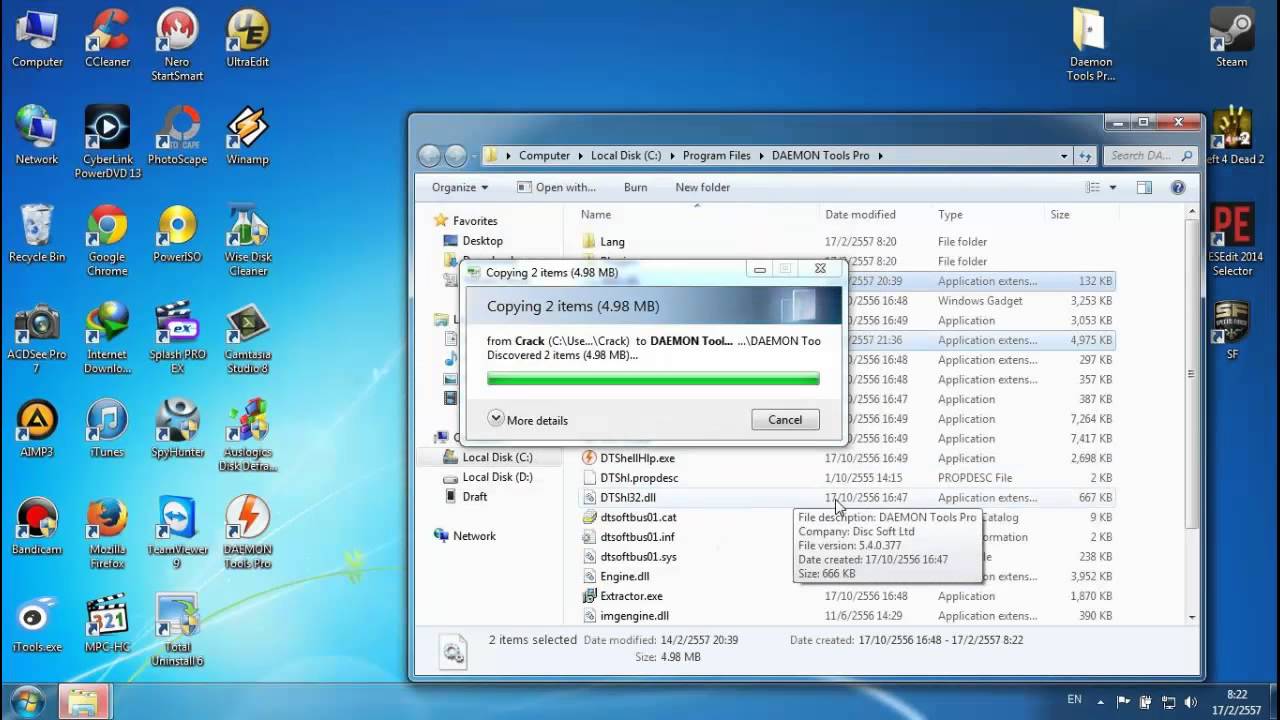1280x720 pixels.
Task: Open UltraEdit desktop shortcut
Action: click(247, 38)
